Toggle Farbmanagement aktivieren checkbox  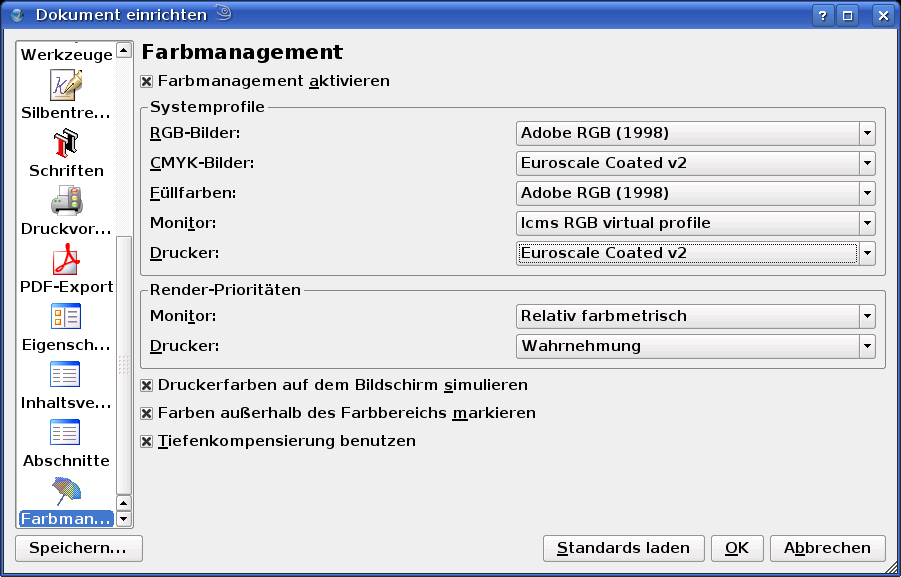pos(147,82)
